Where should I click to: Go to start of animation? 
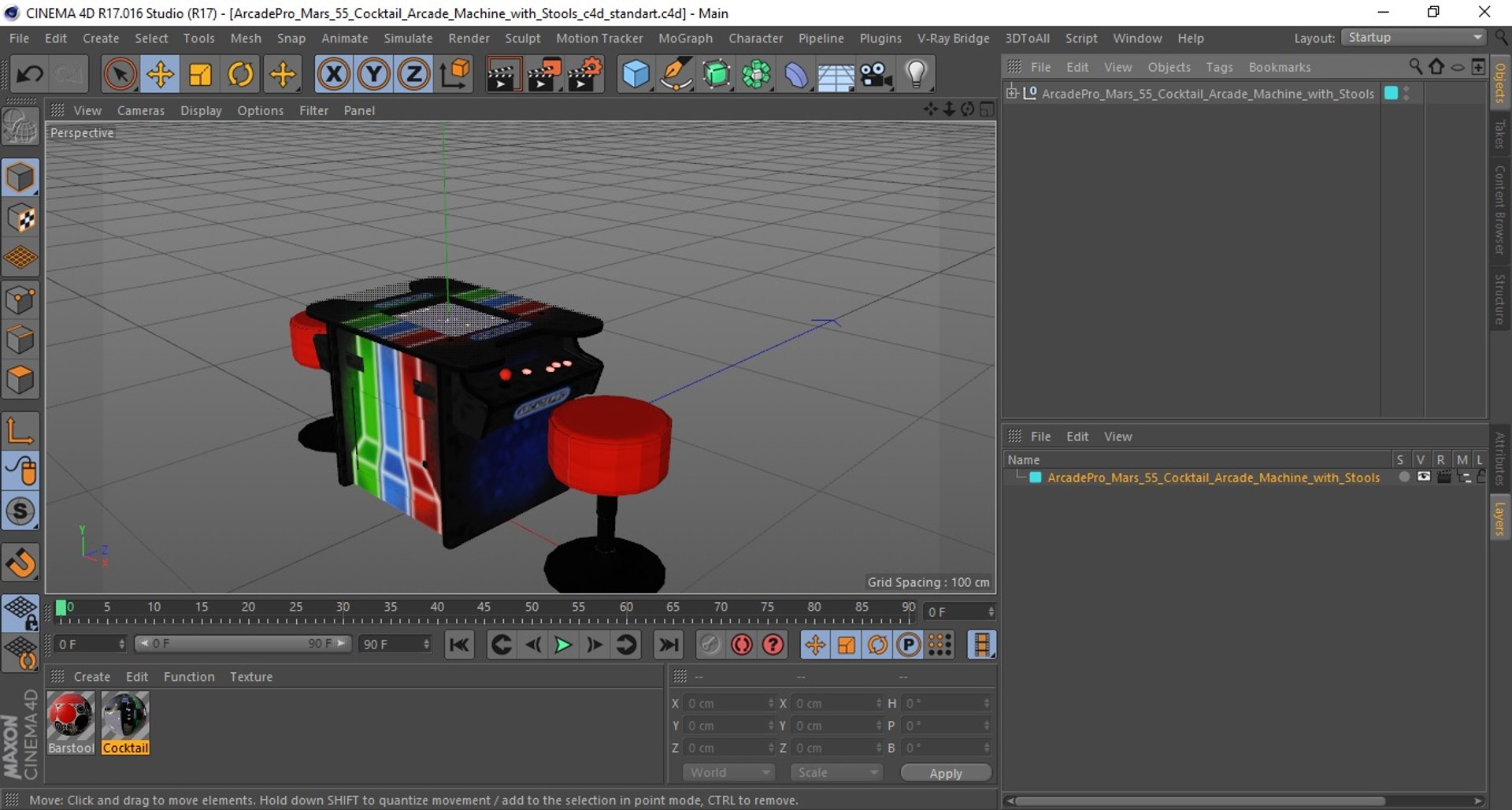pyautogui.click(x=459, y=645)
